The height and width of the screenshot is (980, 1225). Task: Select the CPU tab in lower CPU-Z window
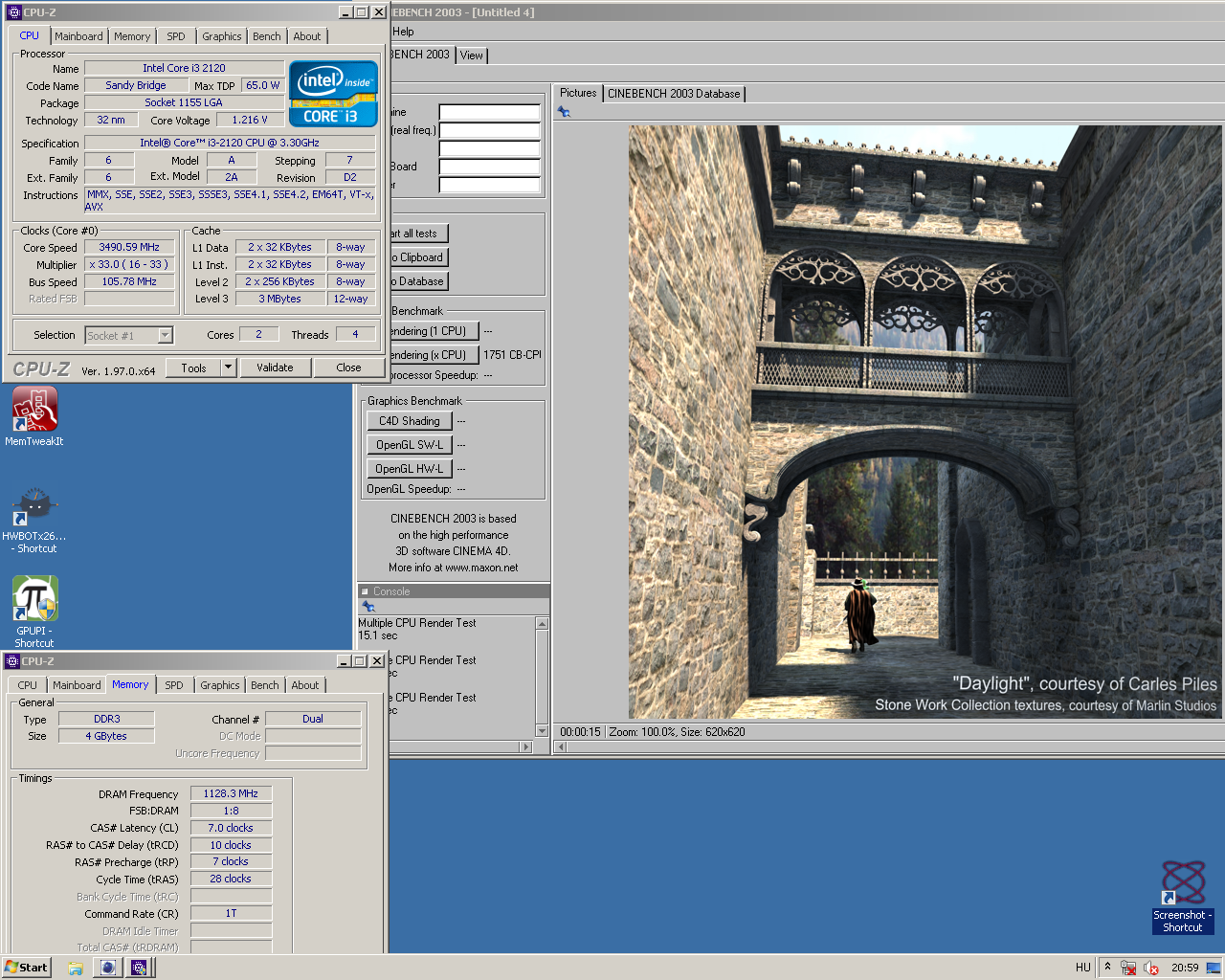tap(28, 685)
